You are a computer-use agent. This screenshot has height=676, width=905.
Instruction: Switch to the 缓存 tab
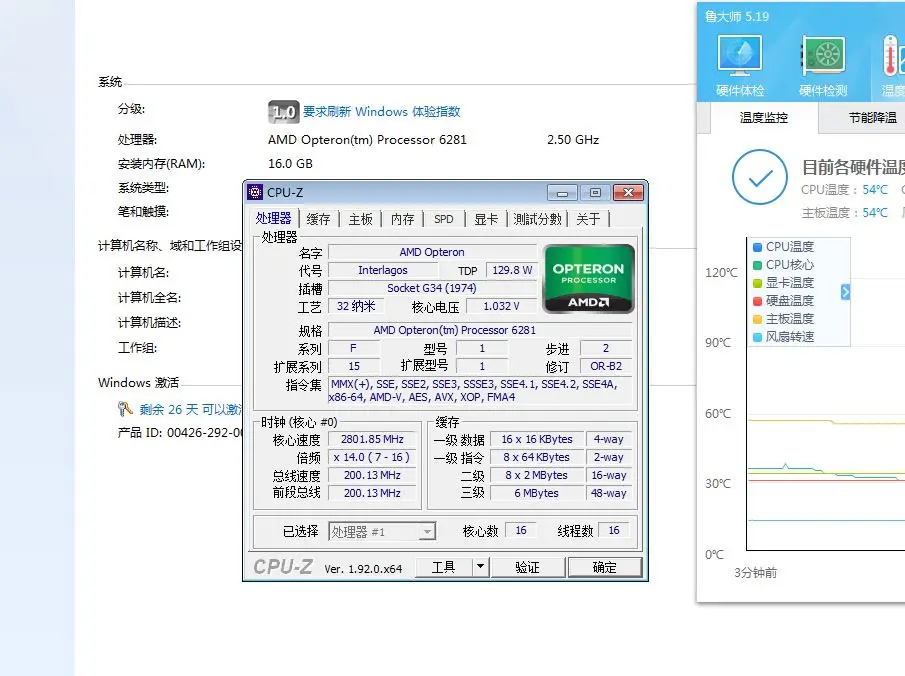(x=318, y=219)
